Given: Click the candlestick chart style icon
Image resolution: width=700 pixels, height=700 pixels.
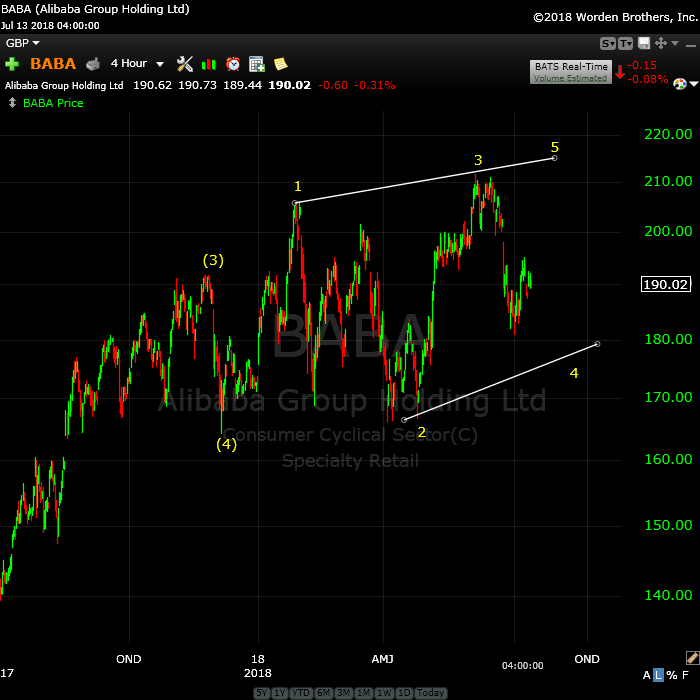Looking at the screenshot, I should [208, 64].
